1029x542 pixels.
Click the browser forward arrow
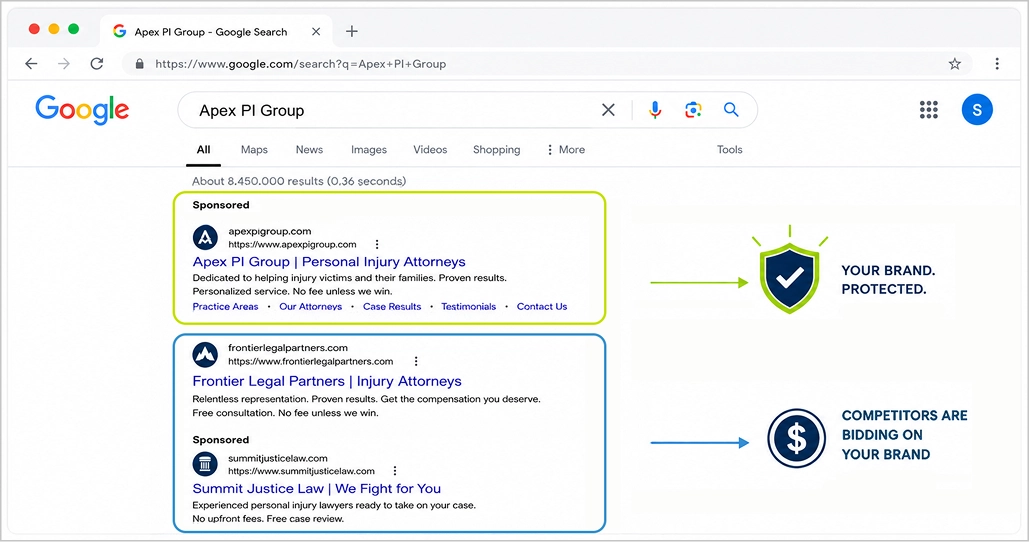pos(64,64)
